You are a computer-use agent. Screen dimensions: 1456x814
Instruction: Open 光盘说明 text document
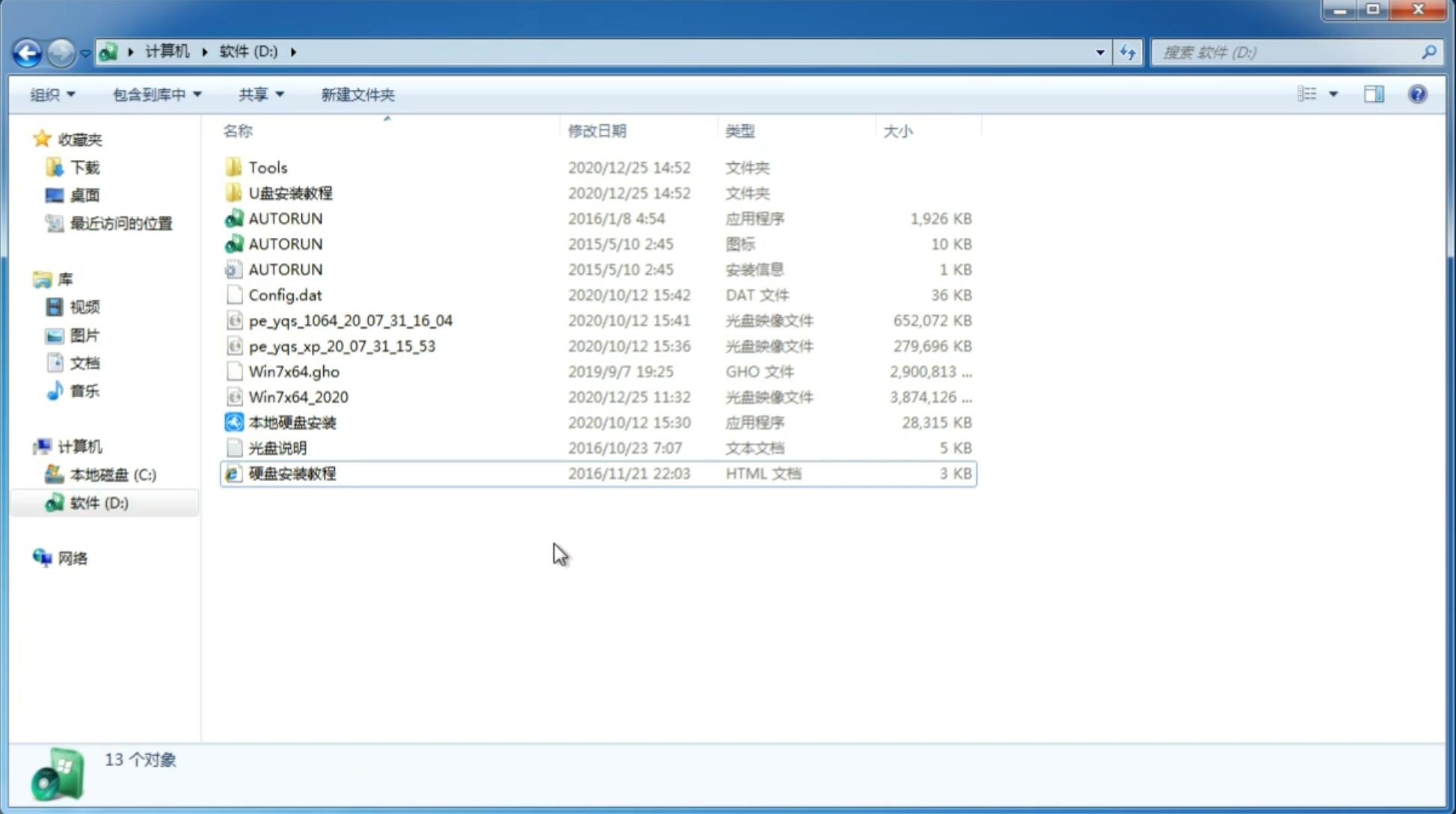(x=277, y=447)
